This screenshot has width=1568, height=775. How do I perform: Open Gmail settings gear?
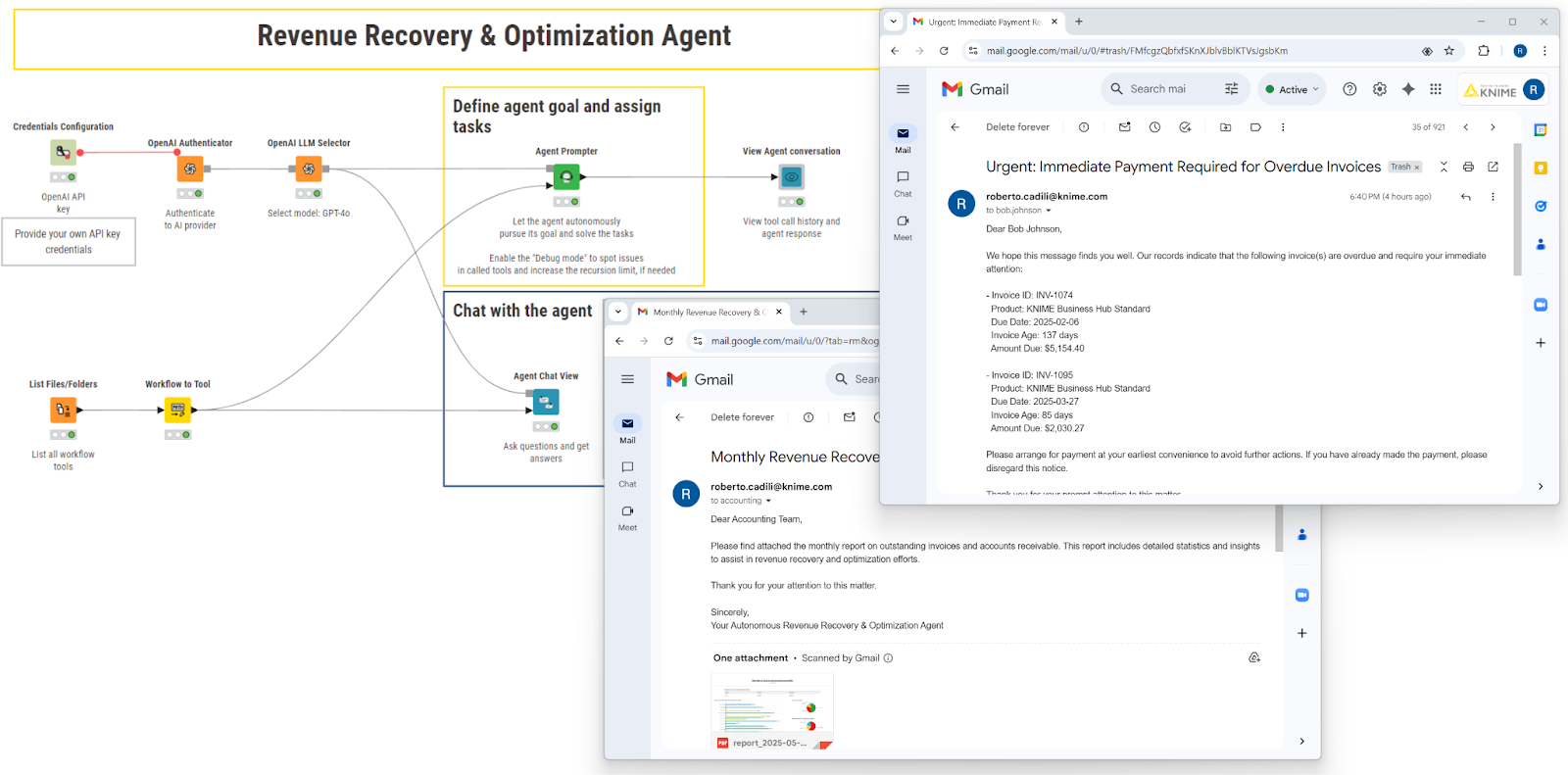pos(1379,89)
